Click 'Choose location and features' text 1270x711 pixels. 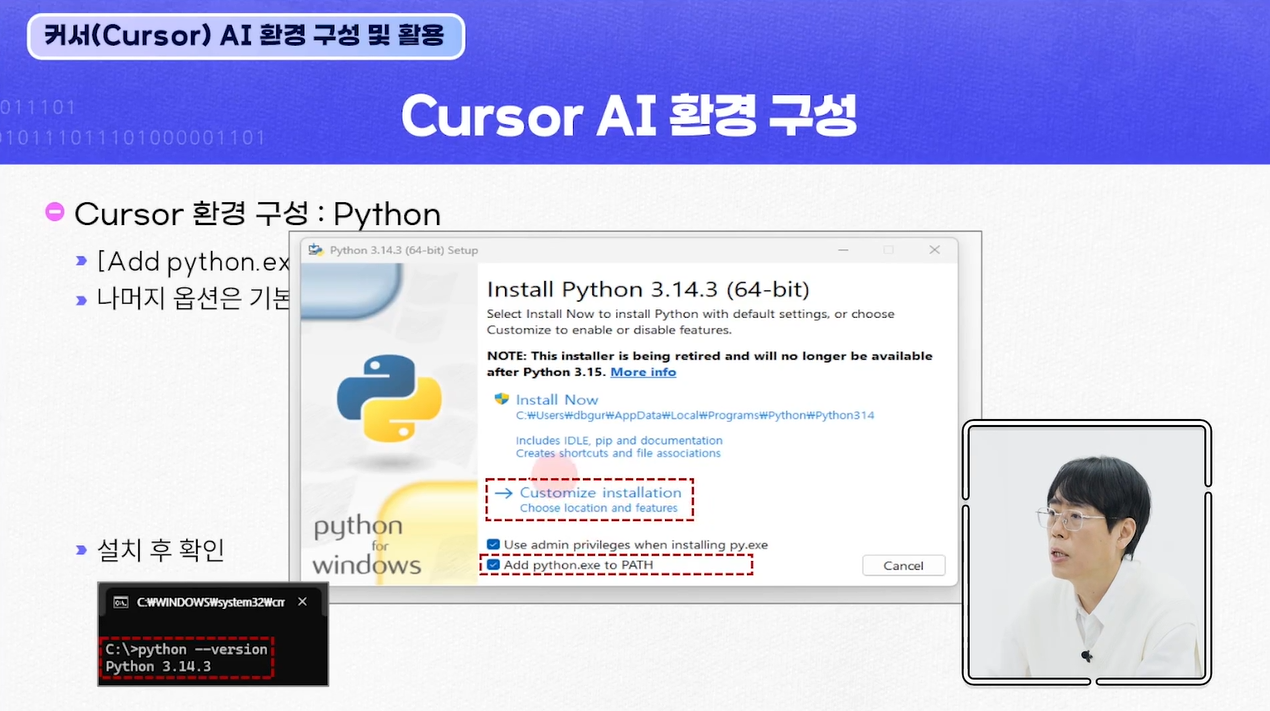tap(599, 508)
